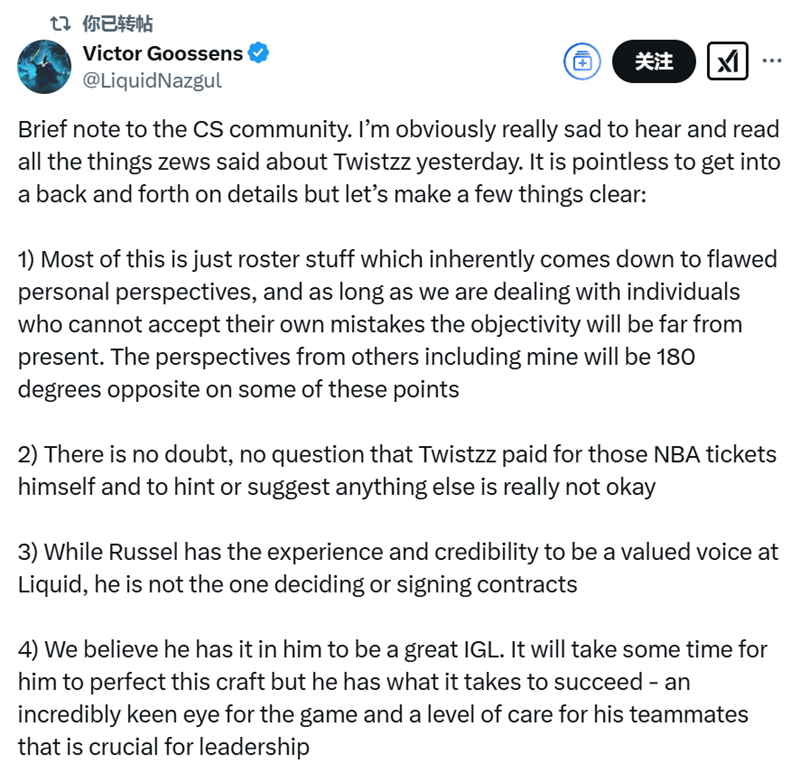Open the Grok icon in the tweet header
Viewport: 800px width, 764px height.
point(728,61)
